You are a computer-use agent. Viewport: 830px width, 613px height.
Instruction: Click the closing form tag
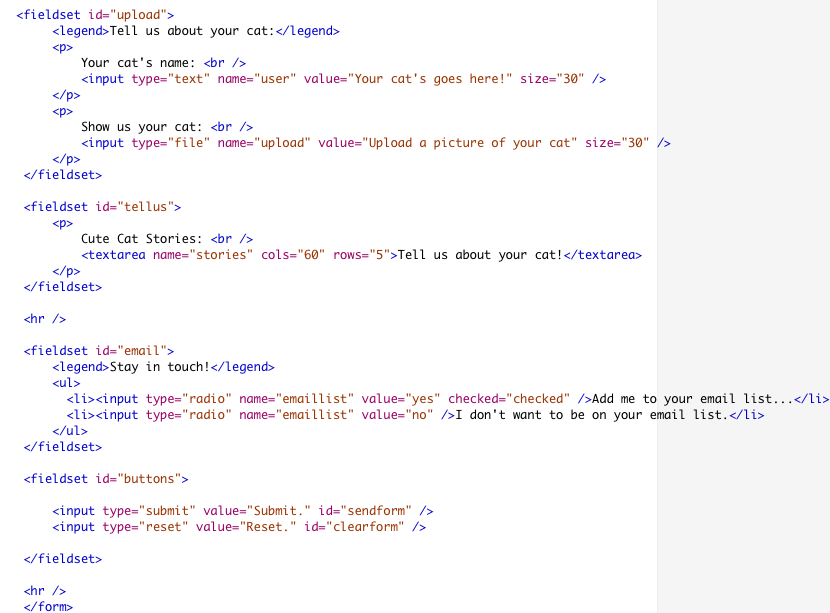(x=48, y=606)
